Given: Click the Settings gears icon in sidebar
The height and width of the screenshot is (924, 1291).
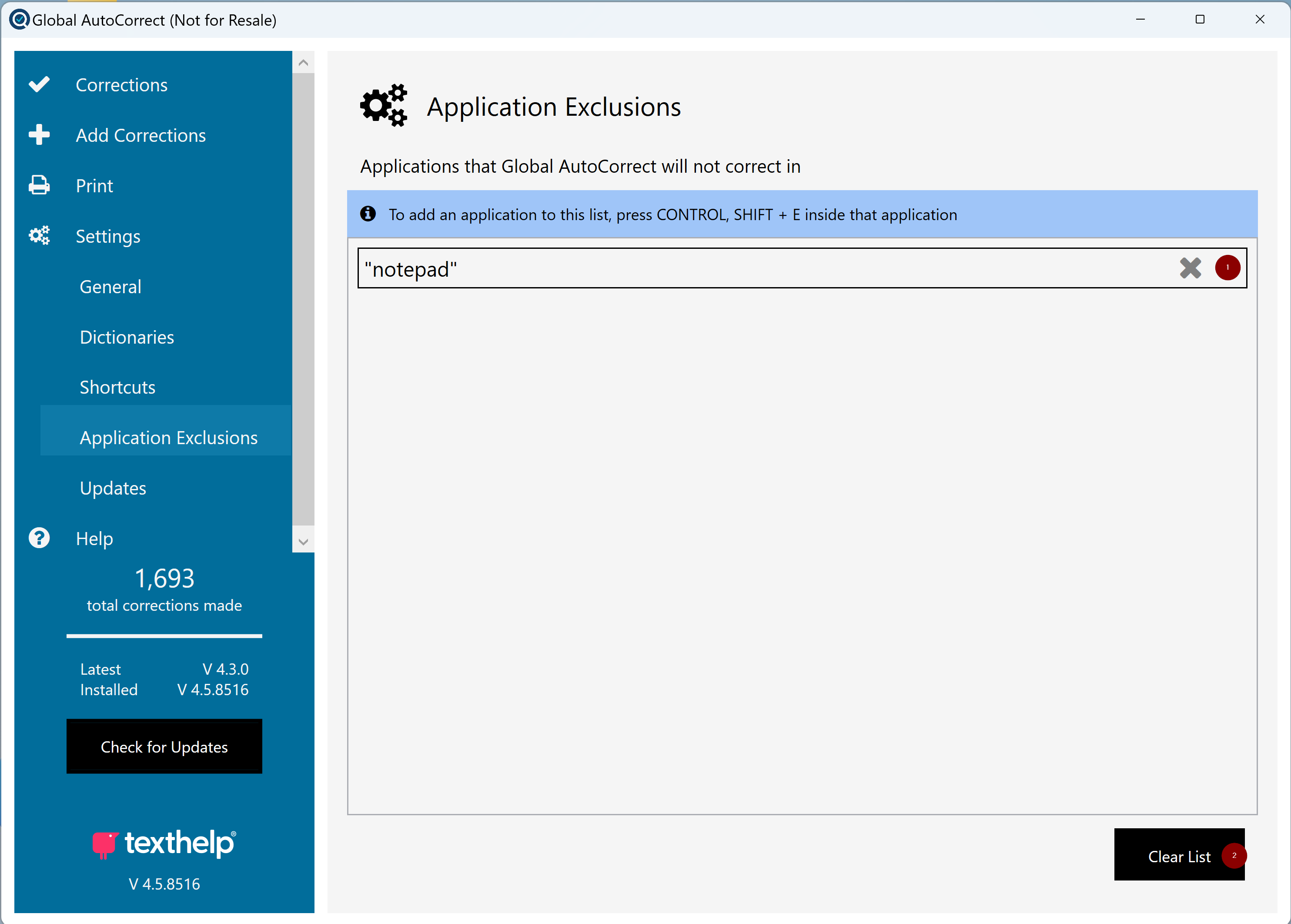Looking at the screenshot, I should [39, 235].
